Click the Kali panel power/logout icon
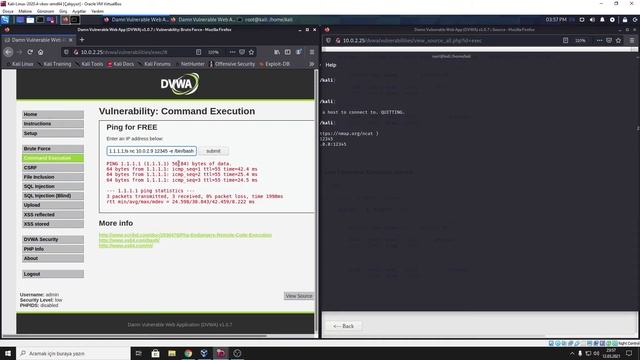640x360 pixels. click(x=635, y=20)
